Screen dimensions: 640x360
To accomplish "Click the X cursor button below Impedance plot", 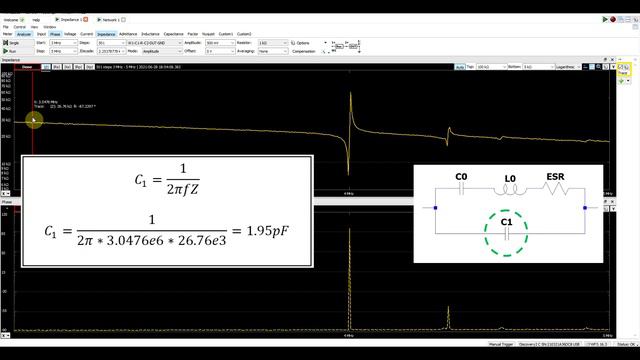I will point(5,193).
